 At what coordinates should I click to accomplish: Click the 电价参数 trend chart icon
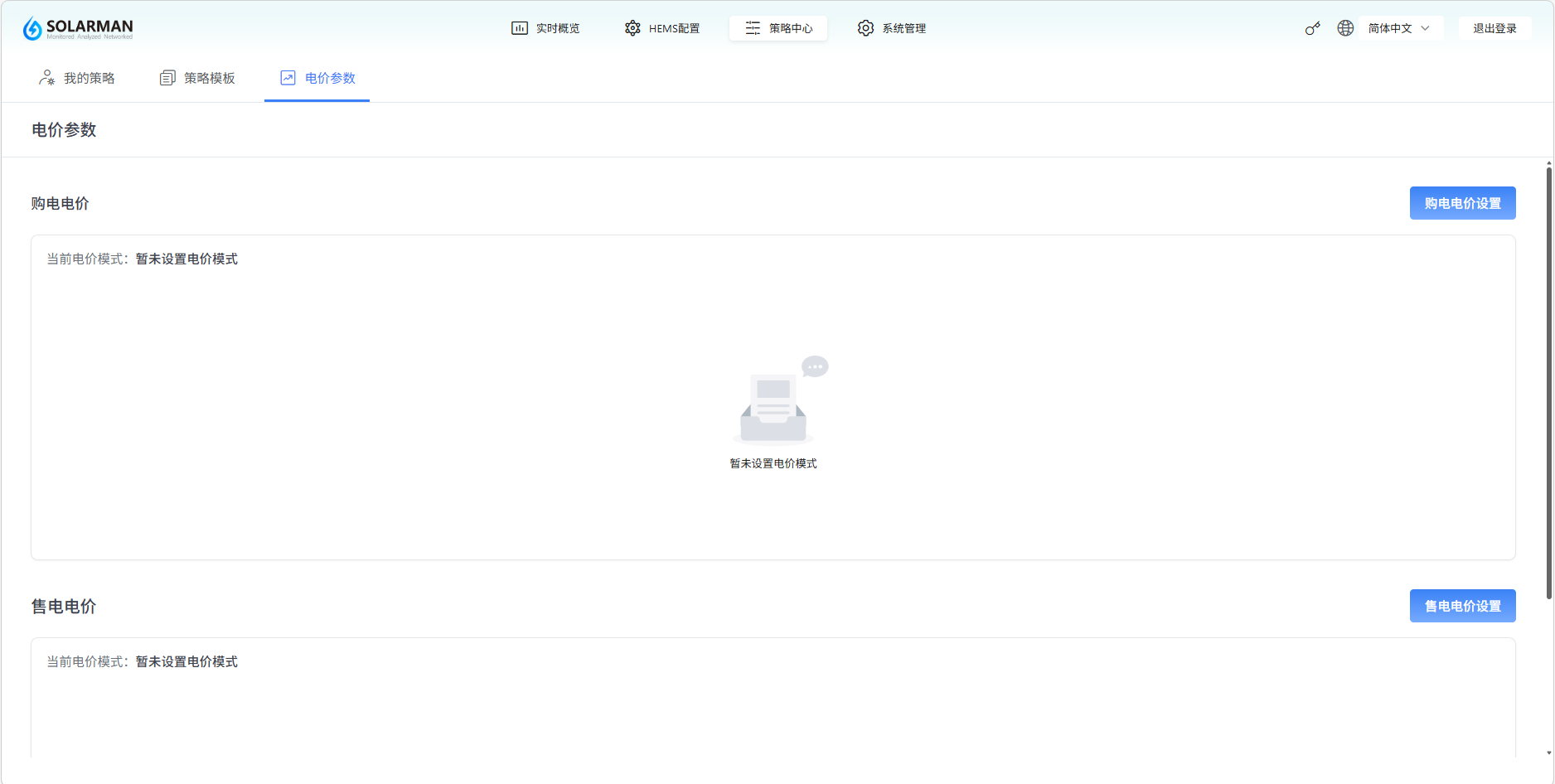click(288, 78)
